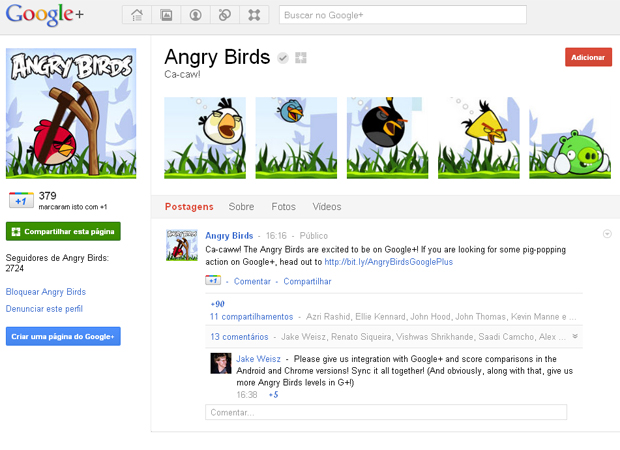The image size is (620, 450).
Task: Click the verified badge beside Angry Birds
Action: point(284,59)
